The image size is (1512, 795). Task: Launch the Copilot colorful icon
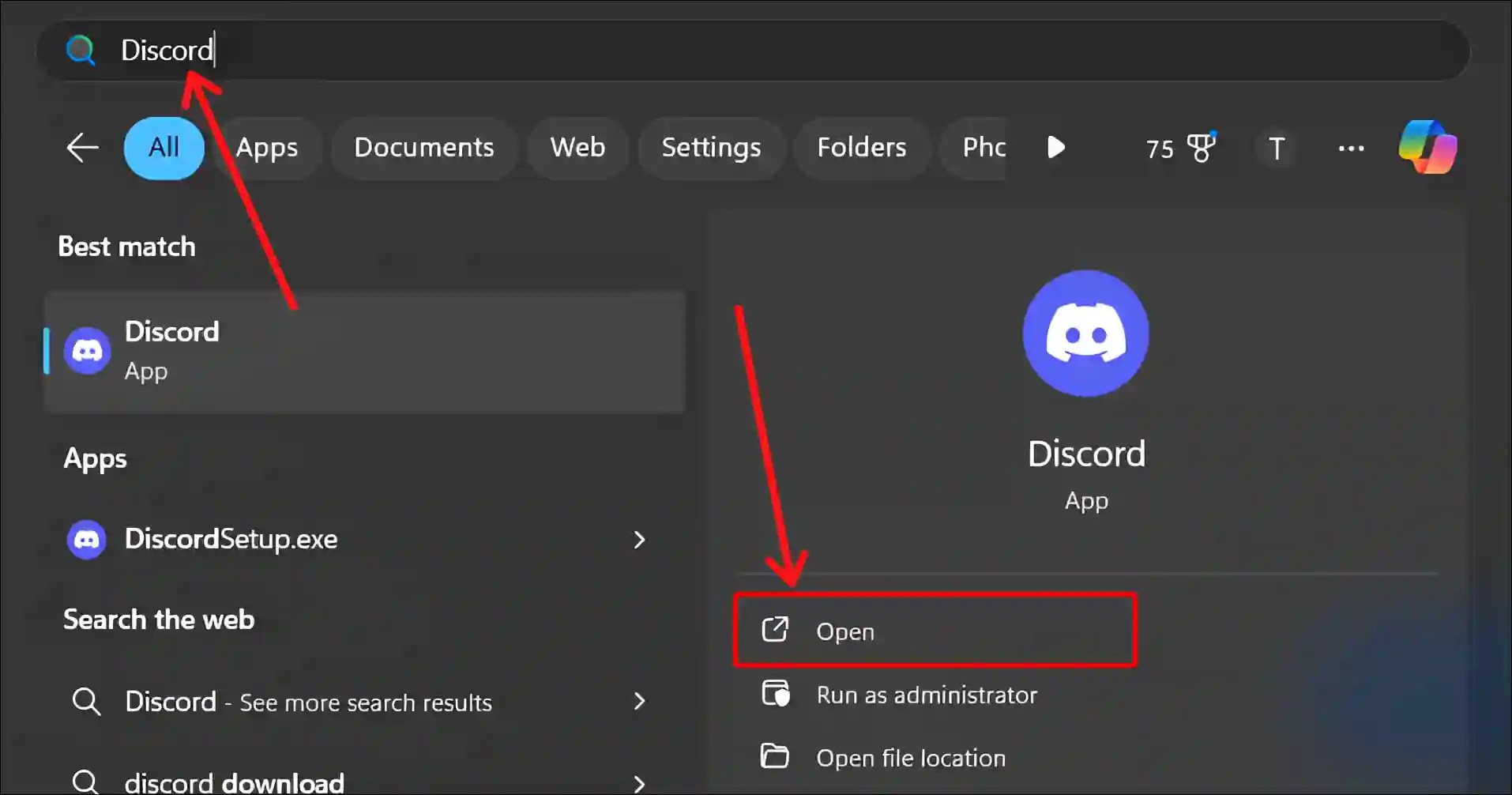coord(1427,147)
